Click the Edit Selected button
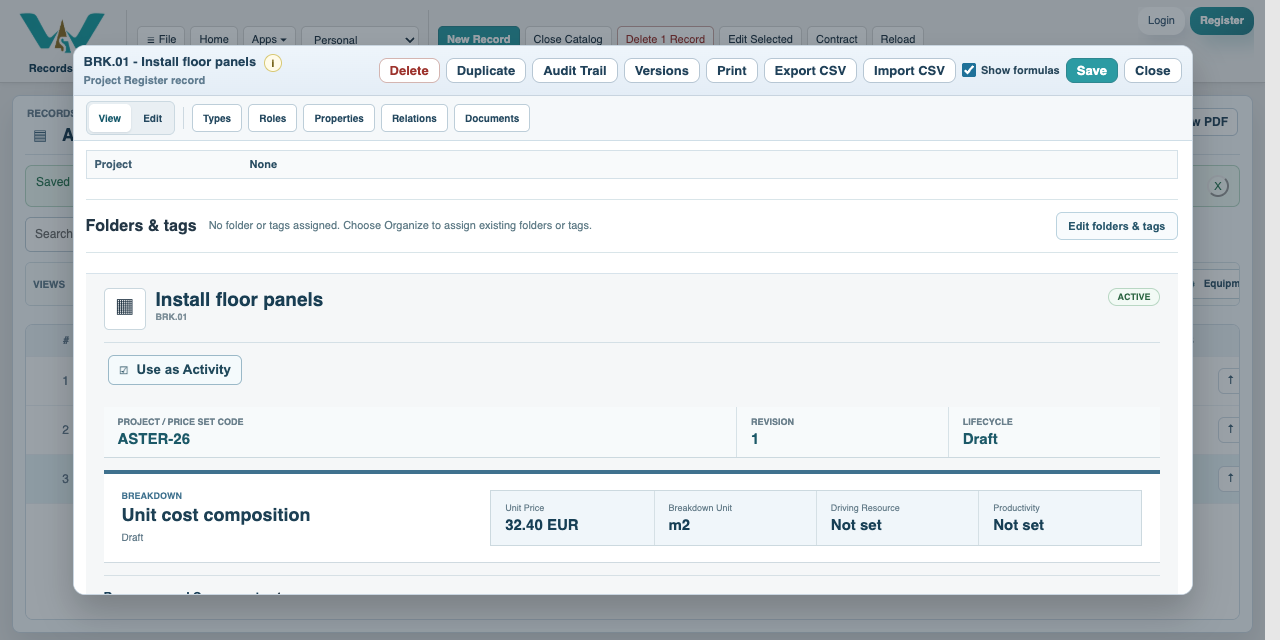 [760, 39]
